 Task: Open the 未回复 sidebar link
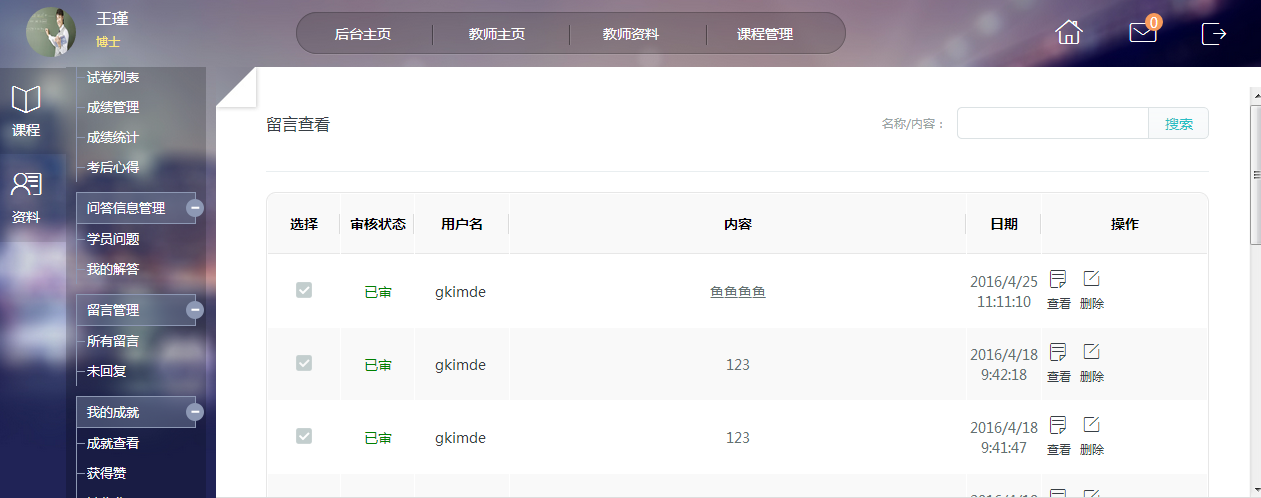click(107, 371)
